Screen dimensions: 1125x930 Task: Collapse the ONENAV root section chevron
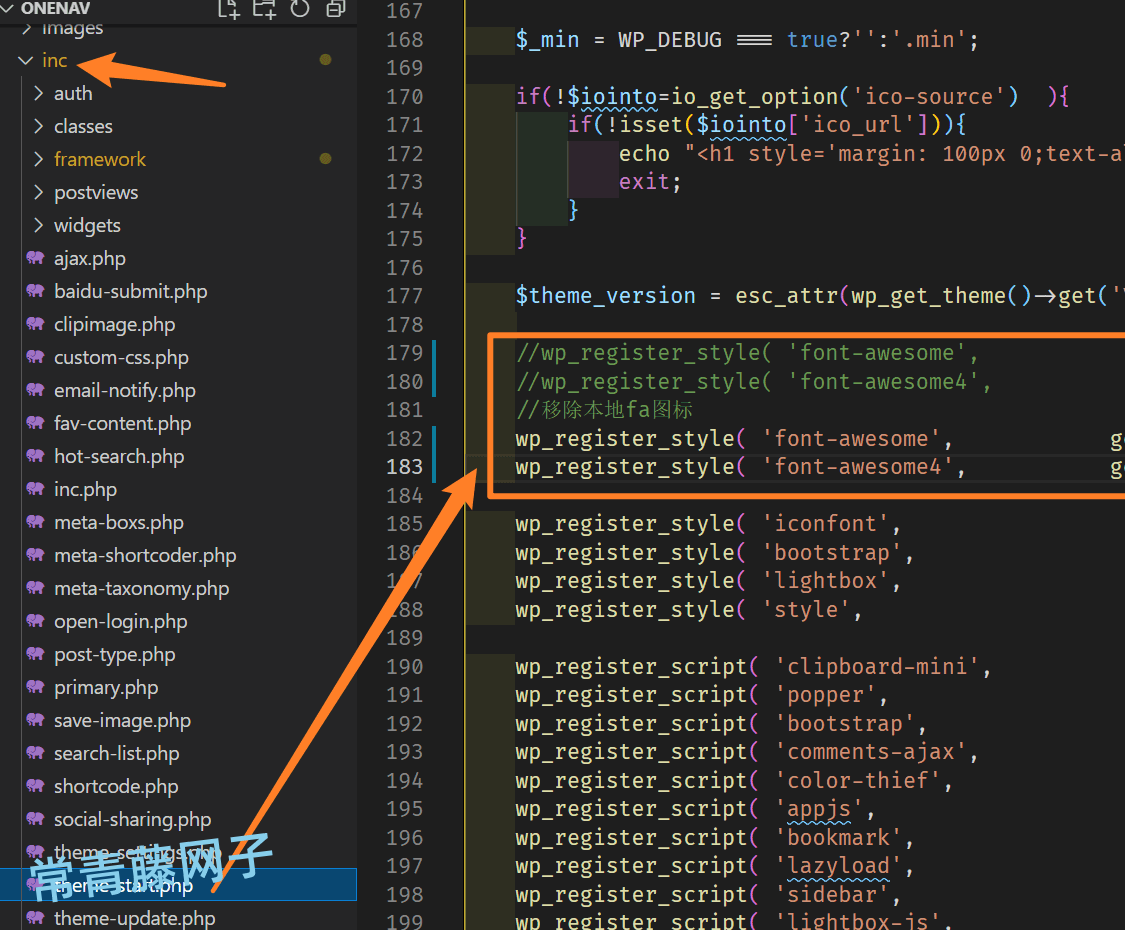tap(8, 9)
